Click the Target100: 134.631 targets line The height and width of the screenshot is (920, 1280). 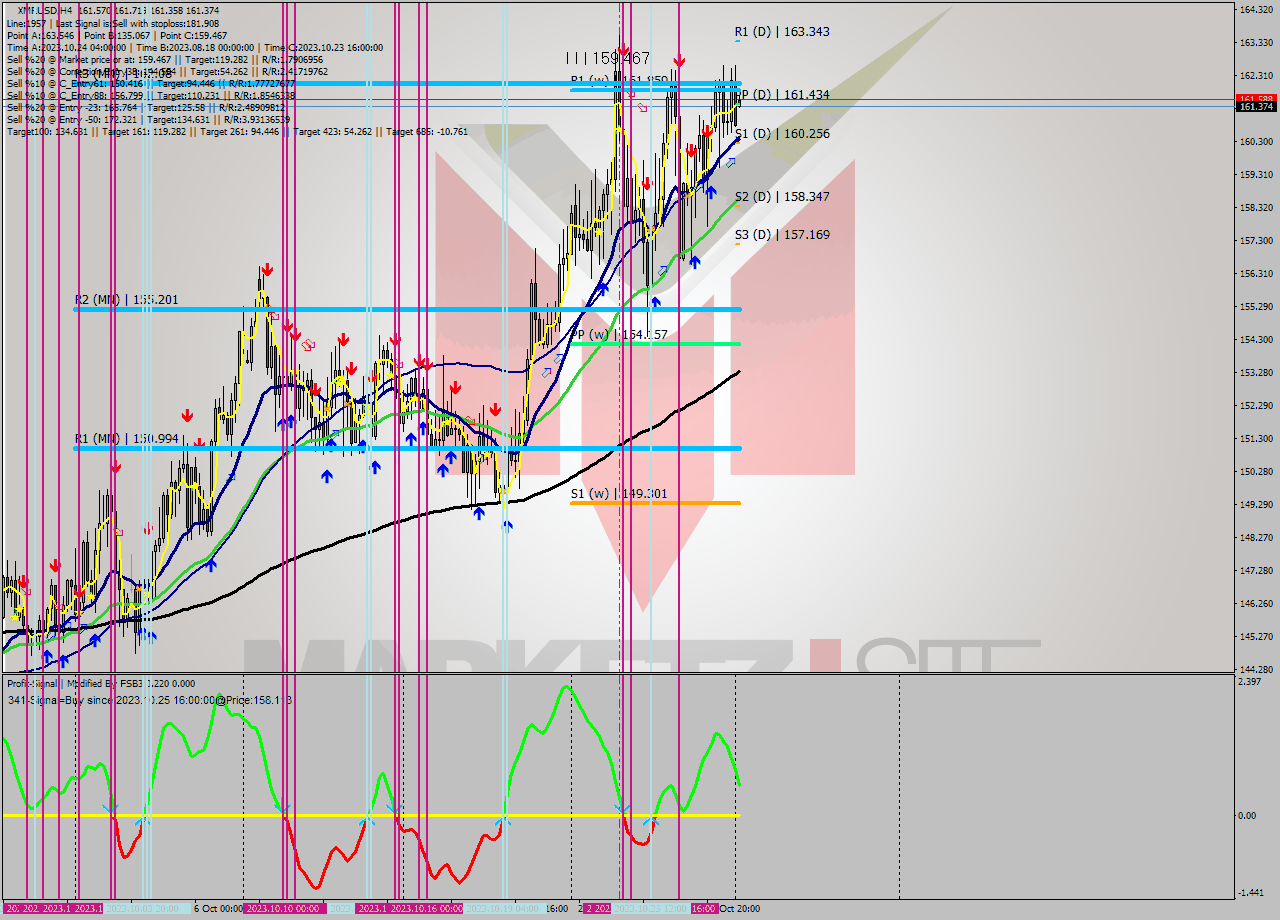coord(237,131)
